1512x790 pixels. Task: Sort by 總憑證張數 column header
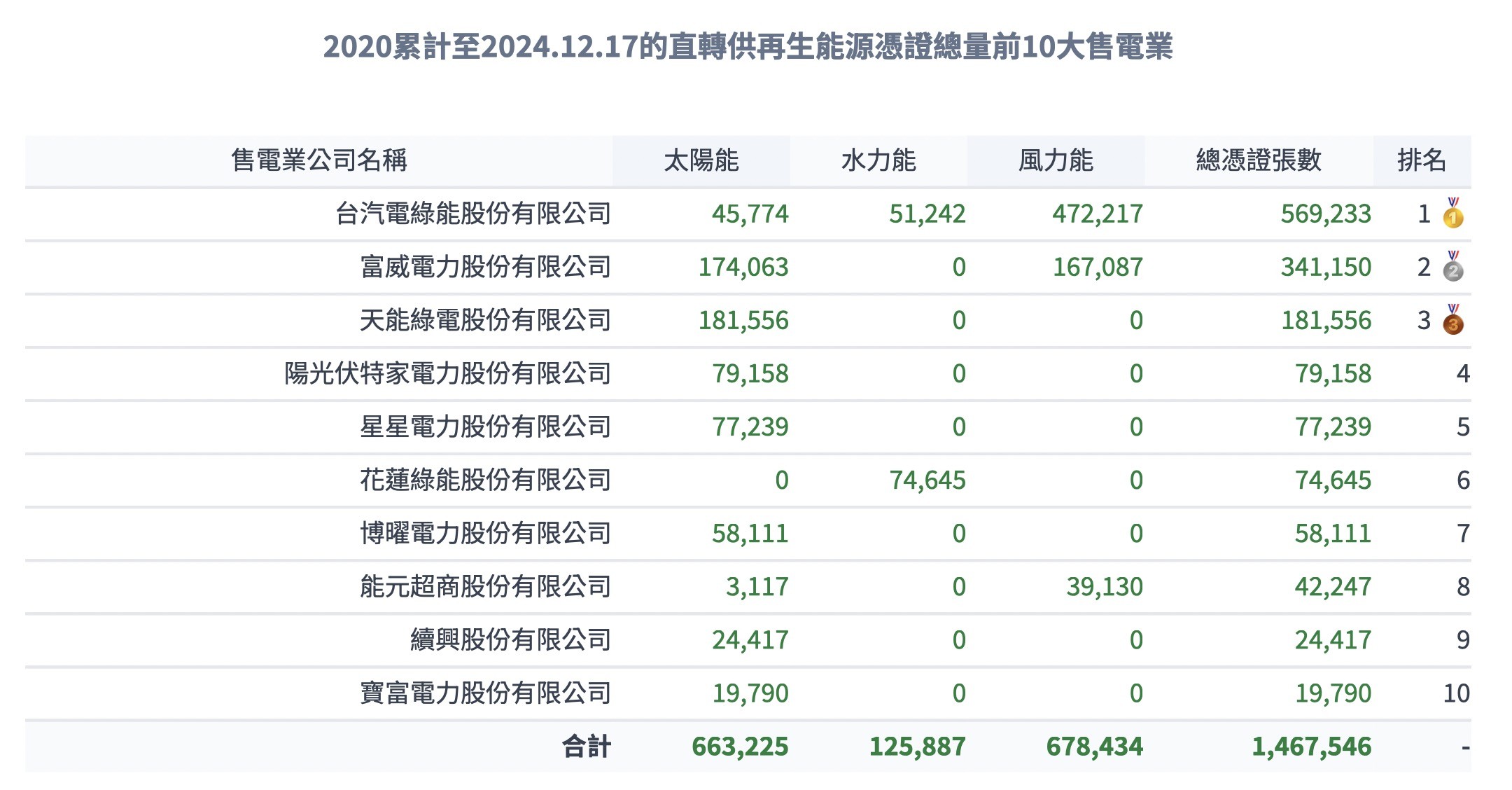pyautogui.click(x=1259, y=160)
